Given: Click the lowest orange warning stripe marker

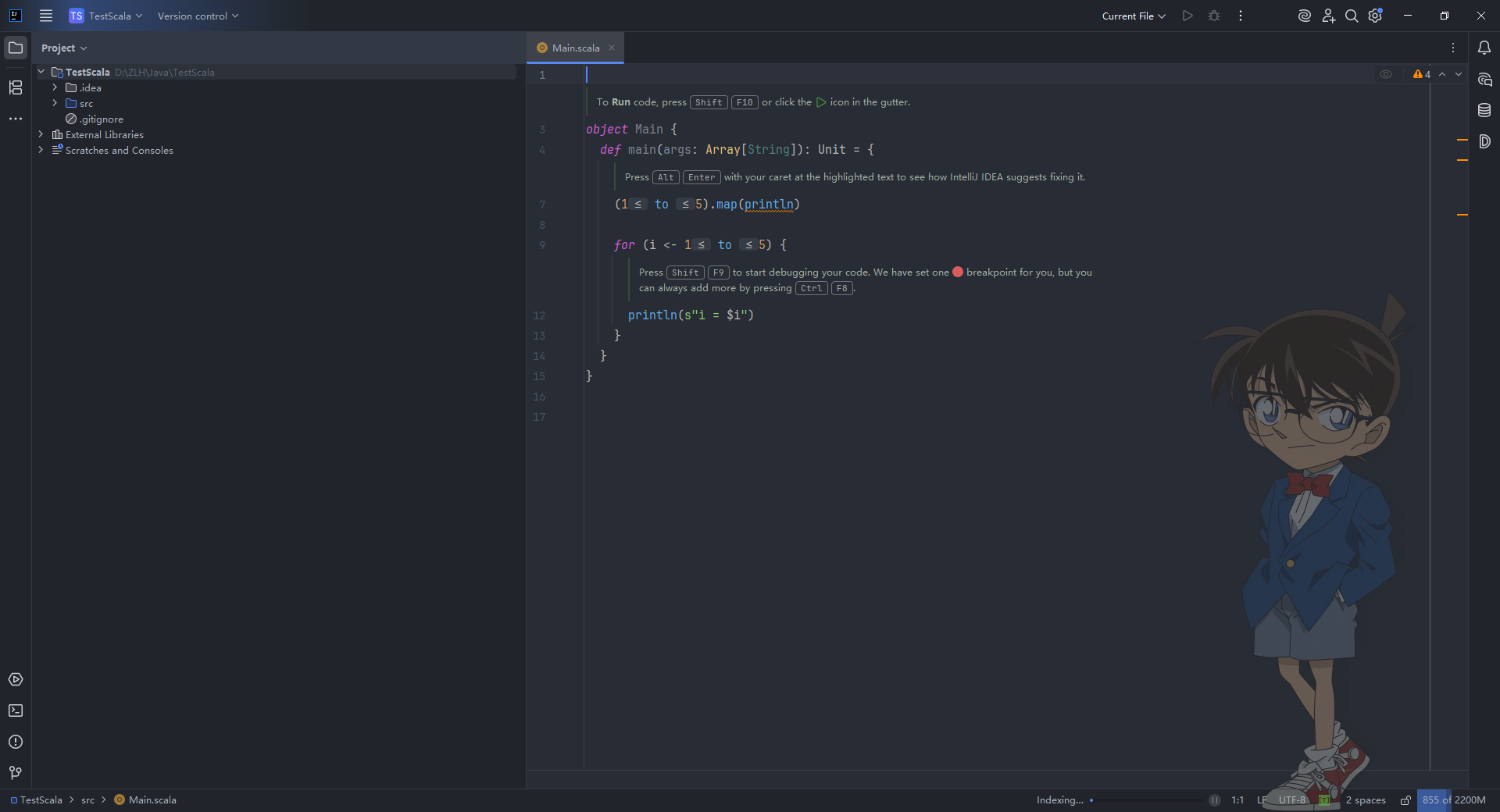Looking at the screenshot, I should coord(1462,215).
